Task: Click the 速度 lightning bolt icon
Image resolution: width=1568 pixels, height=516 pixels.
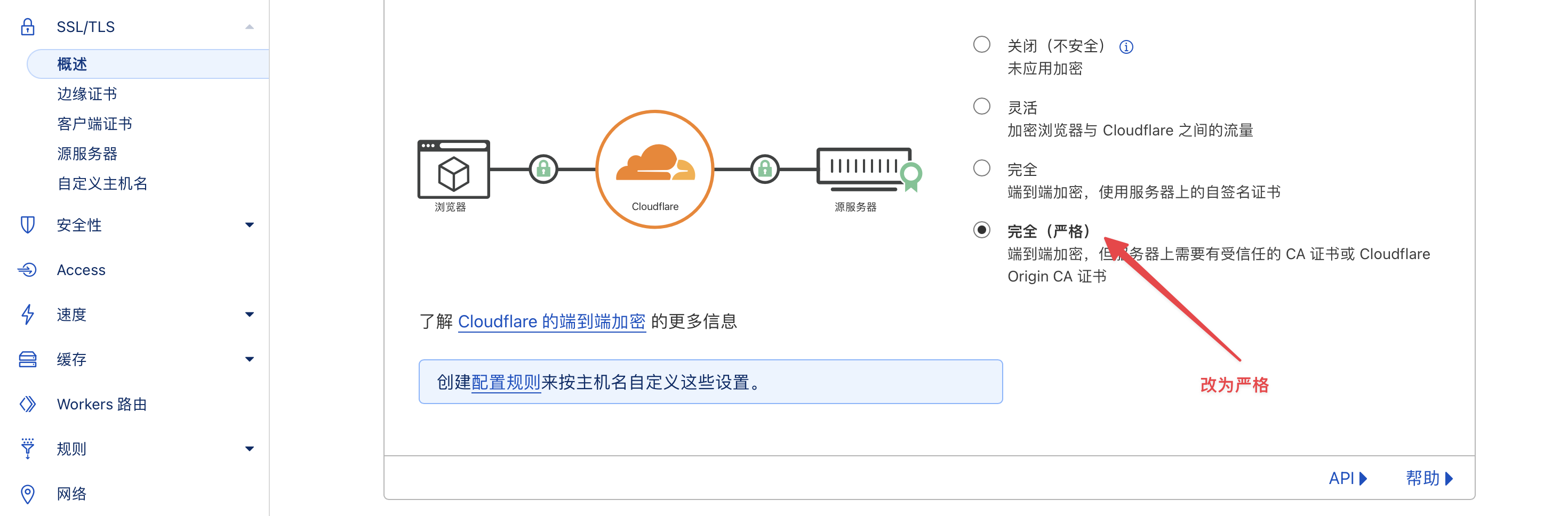Action: (28, 314)
